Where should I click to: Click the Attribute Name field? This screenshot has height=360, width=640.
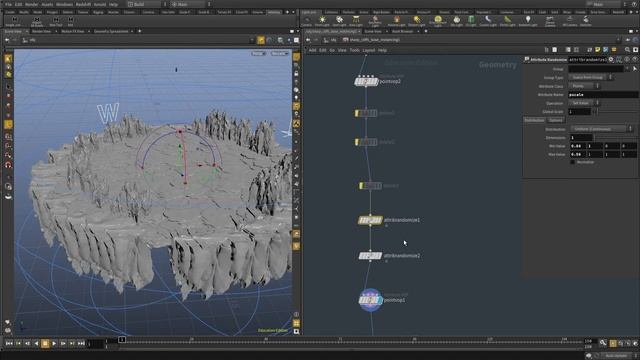click(603, 95)
